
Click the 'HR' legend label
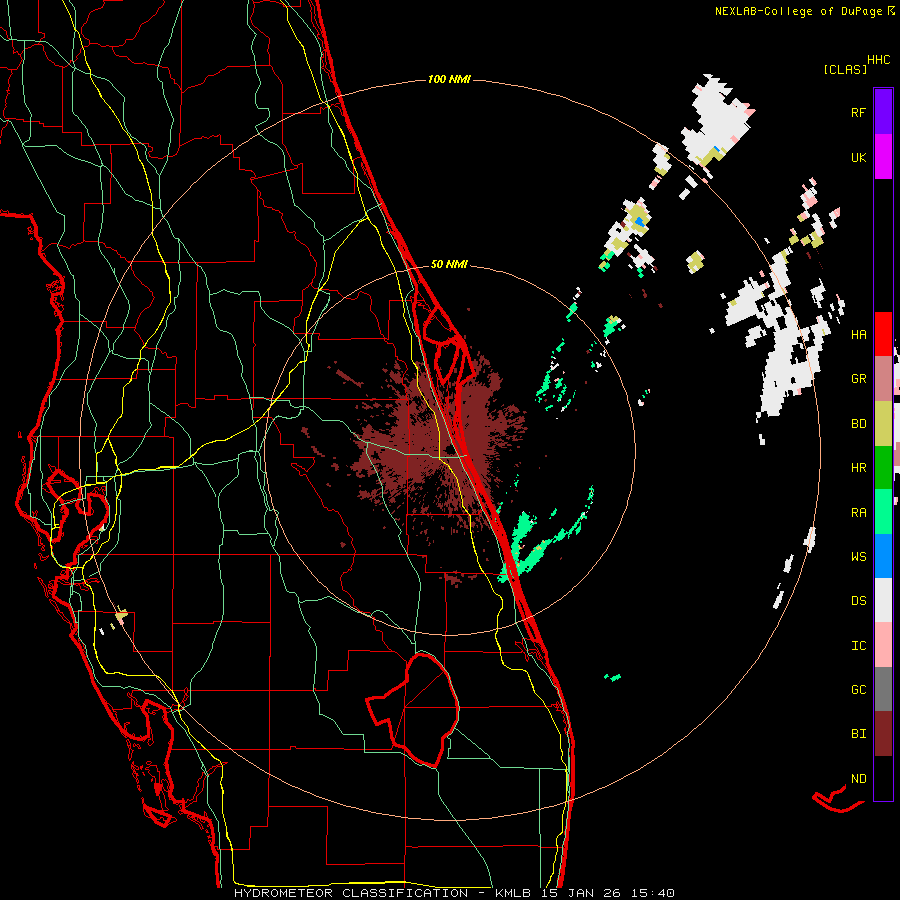tap(858, 468)
